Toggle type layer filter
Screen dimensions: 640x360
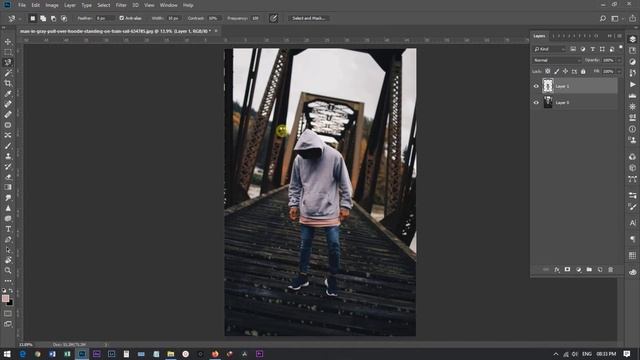tap(593, 49)
